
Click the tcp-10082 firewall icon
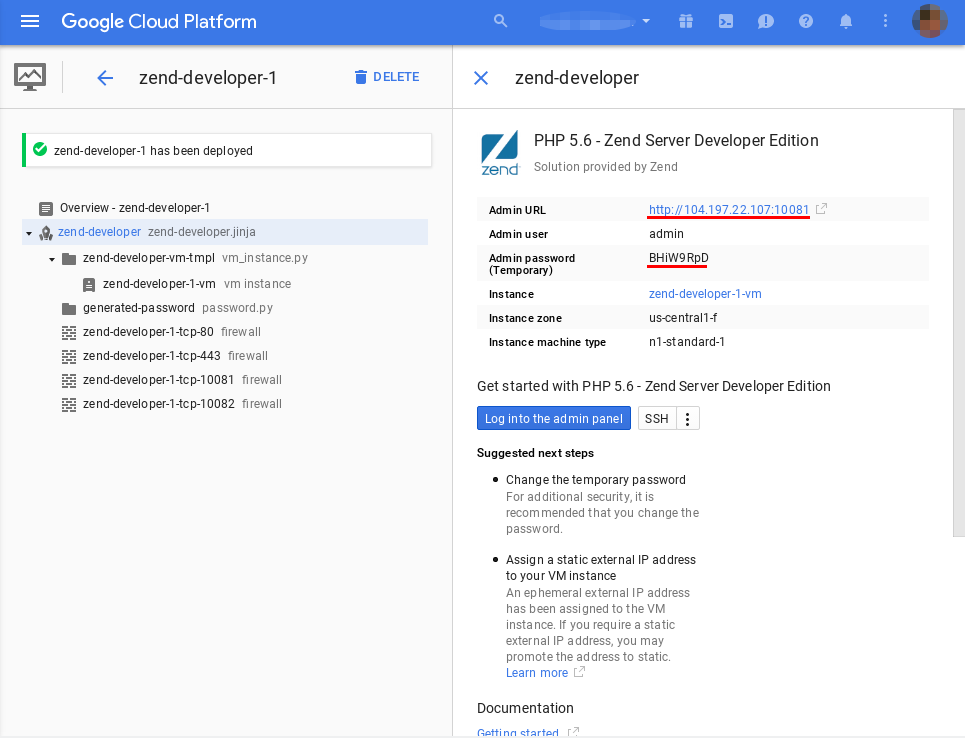69,404
